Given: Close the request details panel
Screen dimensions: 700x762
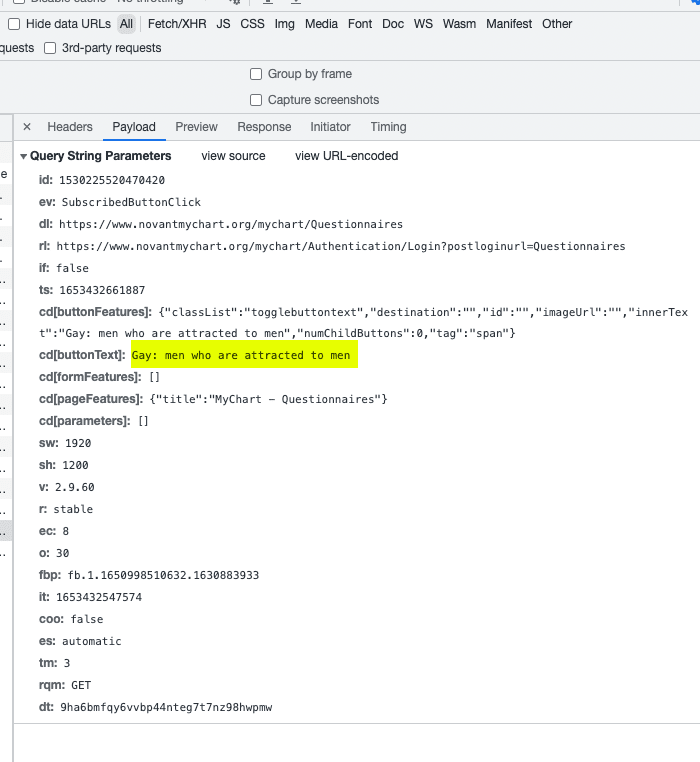Looking at the screenshot, I should [27, 127].
